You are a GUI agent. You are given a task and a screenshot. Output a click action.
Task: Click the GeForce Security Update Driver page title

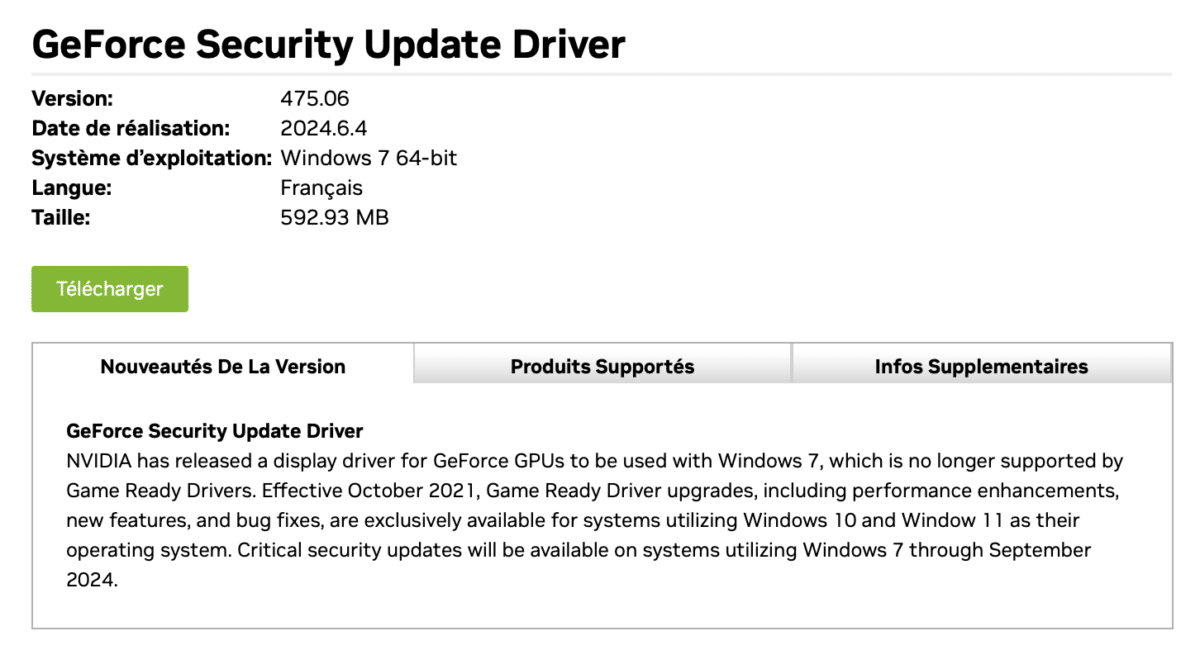point(329,46)
